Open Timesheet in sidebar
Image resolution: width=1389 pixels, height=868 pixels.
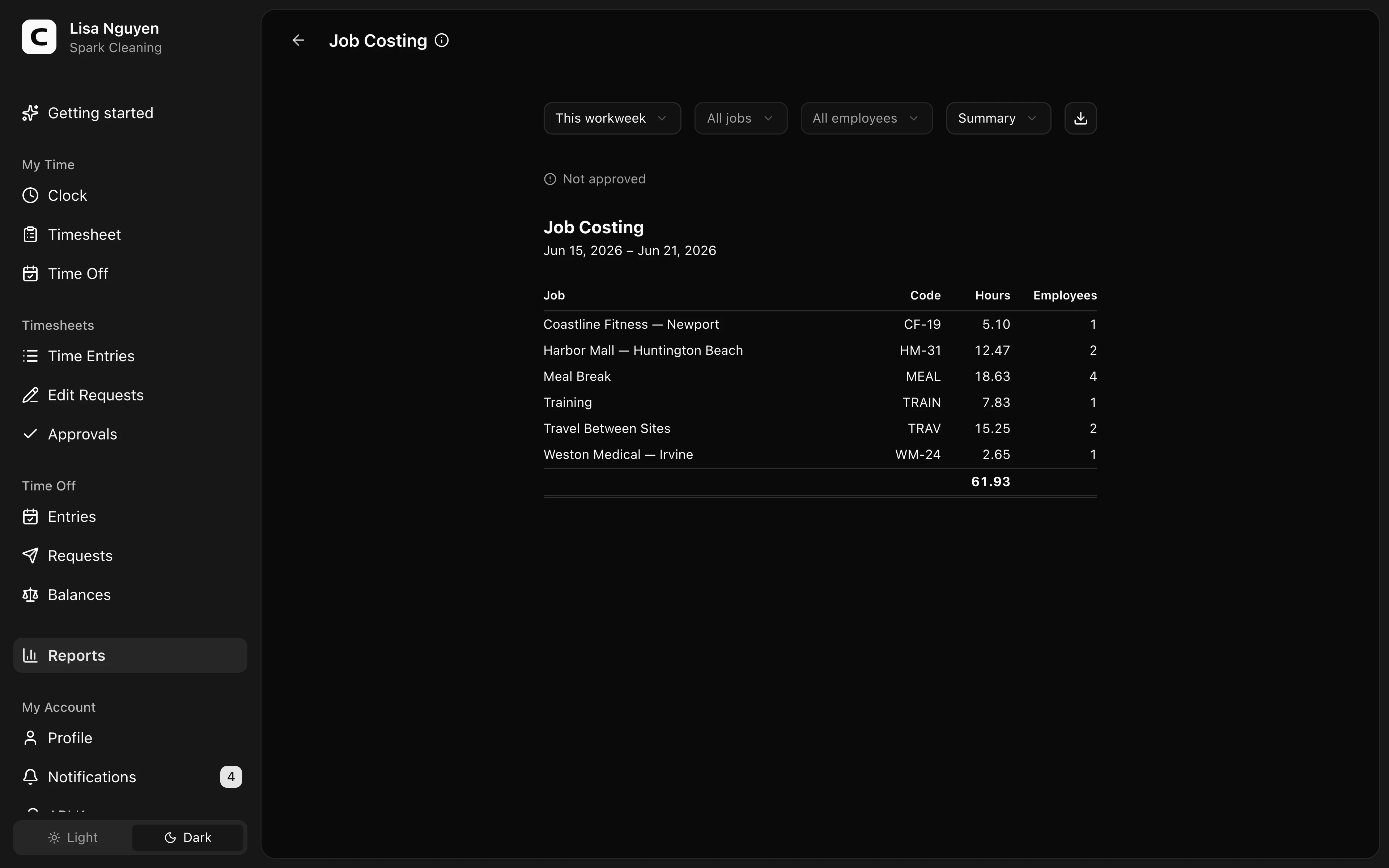click(x=130, y=235)
